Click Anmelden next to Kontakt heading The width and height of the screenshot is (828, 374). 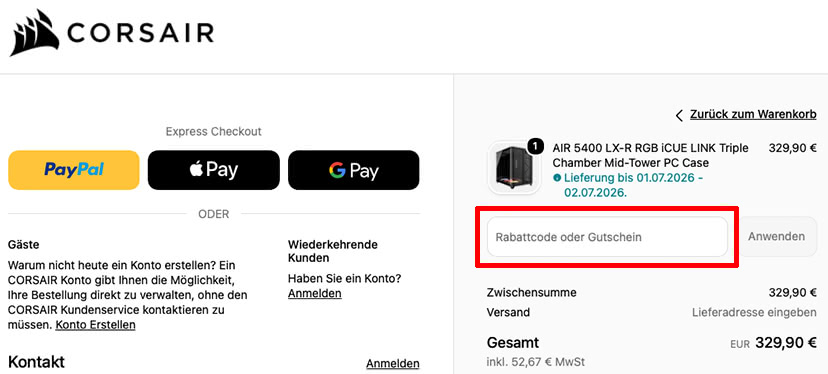pos(393,363)
